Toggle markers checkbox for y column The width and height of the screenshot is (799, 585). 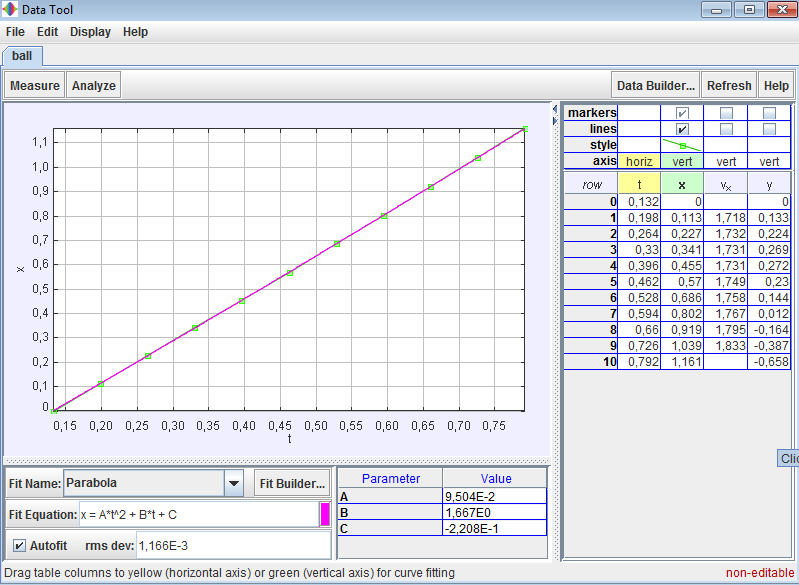coord(769,113)
